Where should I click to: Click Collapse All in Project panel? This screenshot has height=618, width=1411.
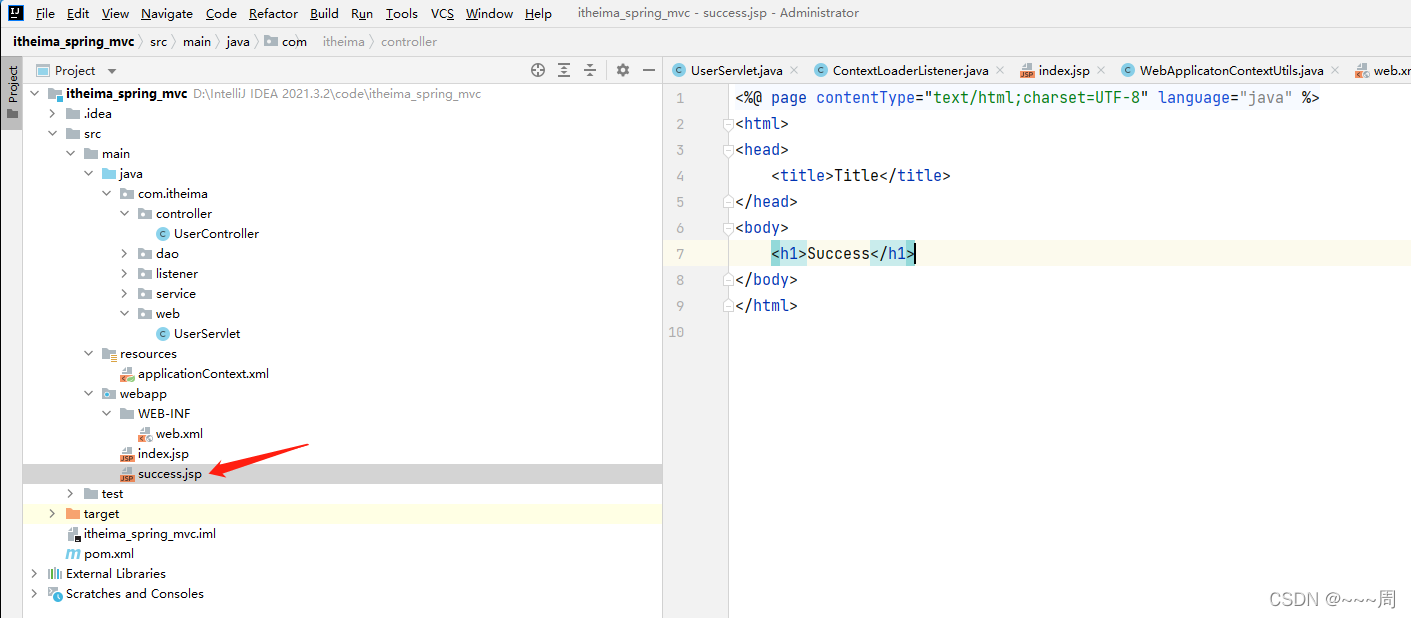pyautogui.click(x=590, y=70)
